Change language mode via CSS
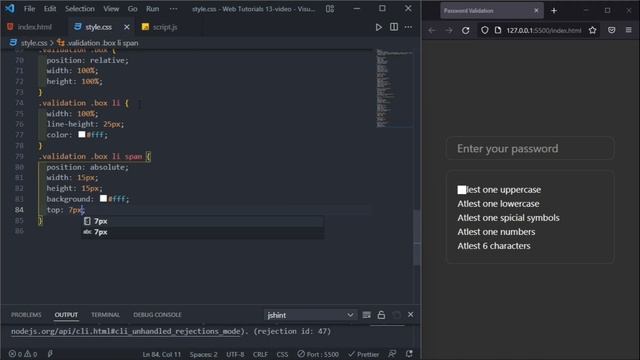 click(x=282, y=354)
